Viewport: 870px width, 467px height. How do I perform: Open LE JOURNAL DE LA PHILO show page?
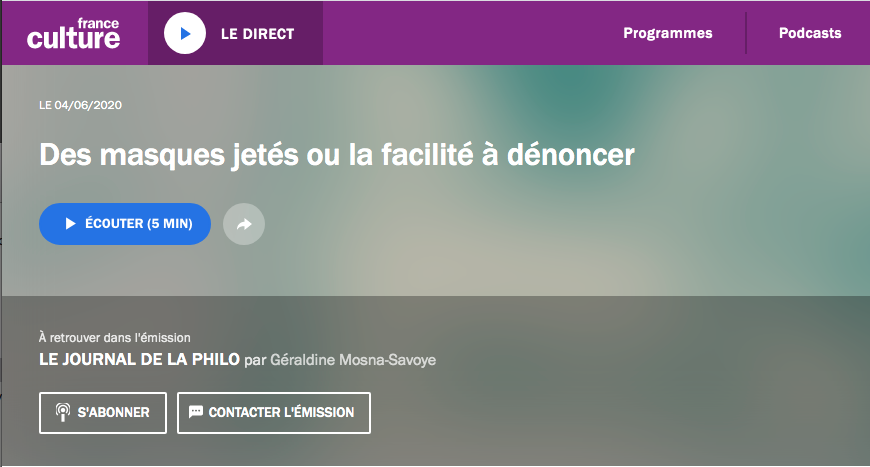tap(139, 360)
